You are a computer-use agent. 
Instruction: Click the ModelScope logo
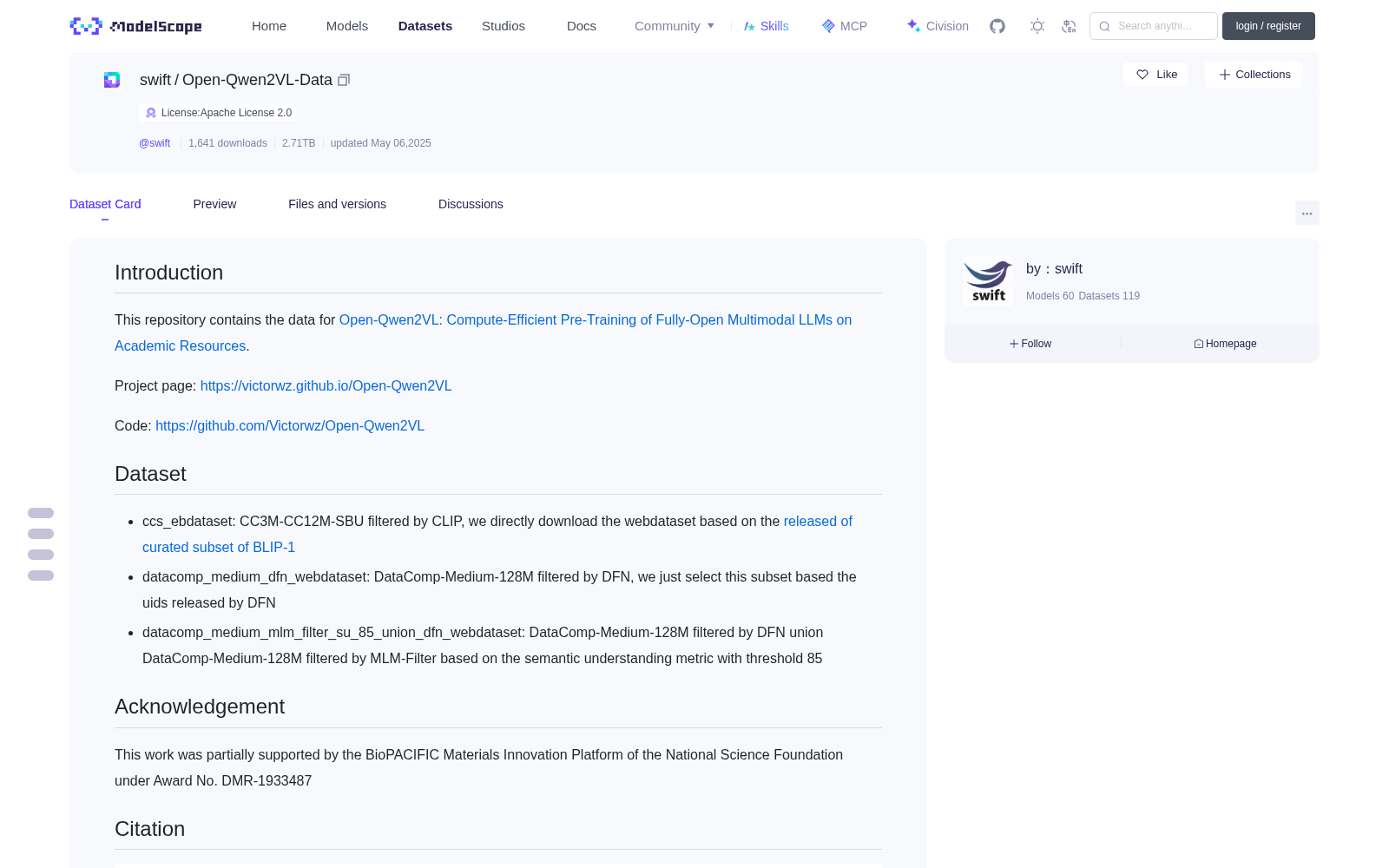pos(135,26)
